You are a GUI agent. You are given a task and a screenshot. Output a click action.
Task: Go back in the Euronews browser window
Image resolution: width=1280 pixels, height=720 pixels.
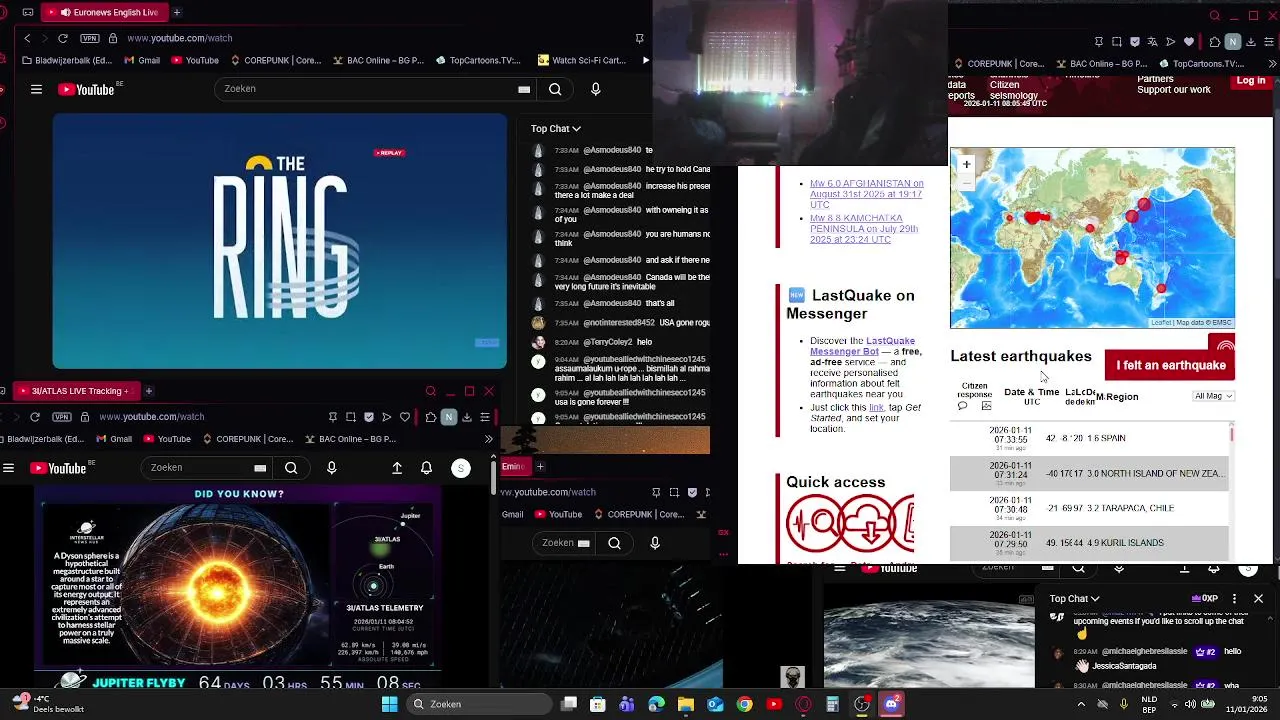[x=27, y=38]
